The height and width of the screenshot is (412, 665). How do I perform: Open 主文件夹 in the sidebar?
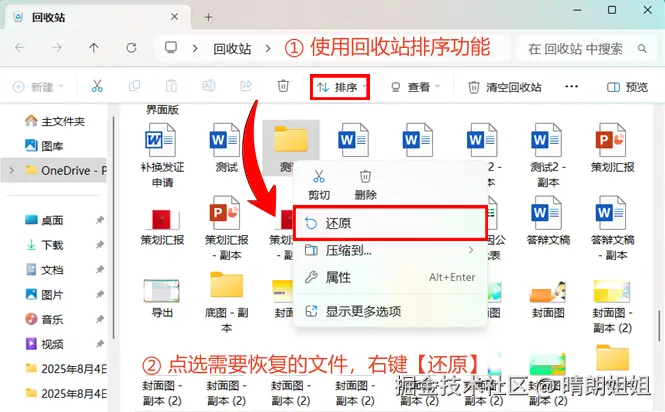point(55,121)
